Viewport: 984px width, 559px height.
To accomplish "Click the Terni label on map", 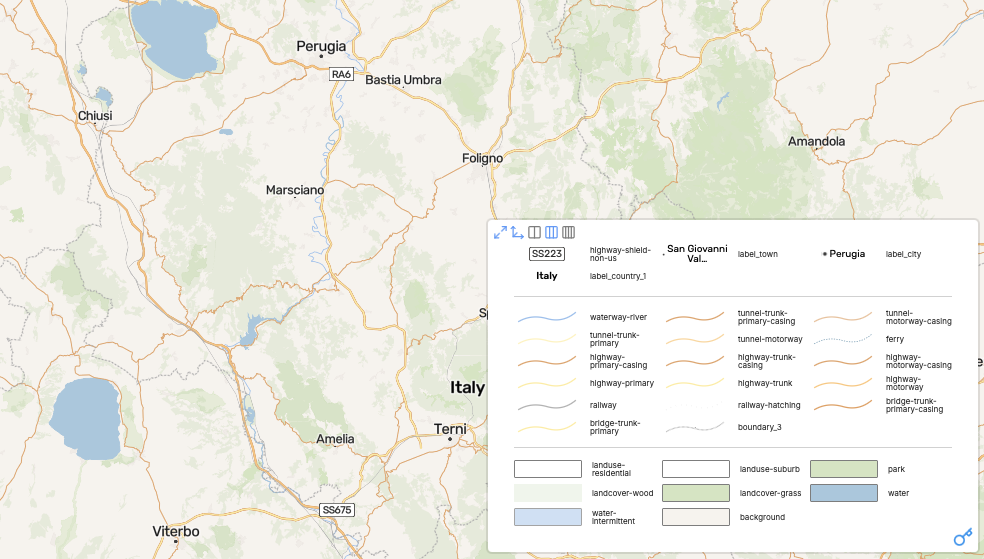I will pyautogui.click(x=450, y=429).
